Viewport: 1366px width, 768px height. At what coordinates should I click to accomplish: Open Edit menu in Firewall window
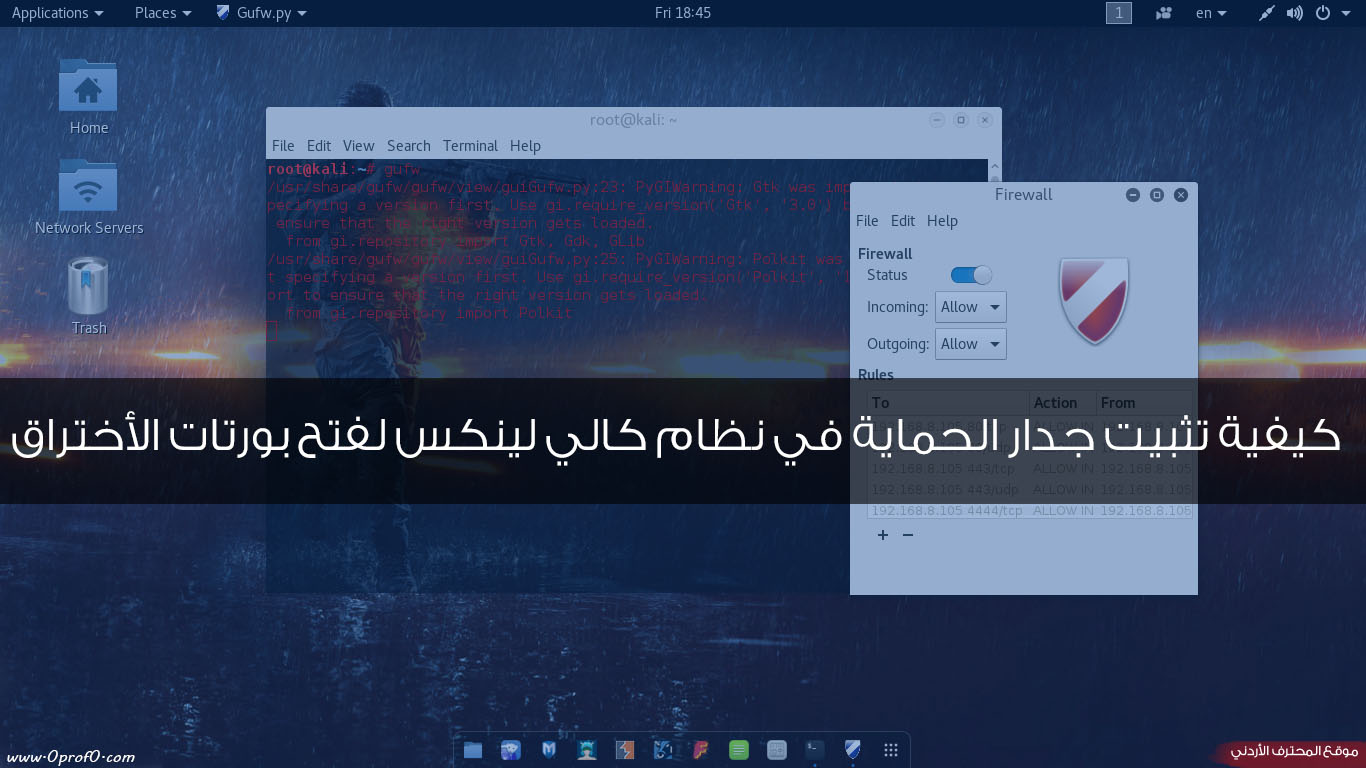pyautogui.click(x=903, y=221)
